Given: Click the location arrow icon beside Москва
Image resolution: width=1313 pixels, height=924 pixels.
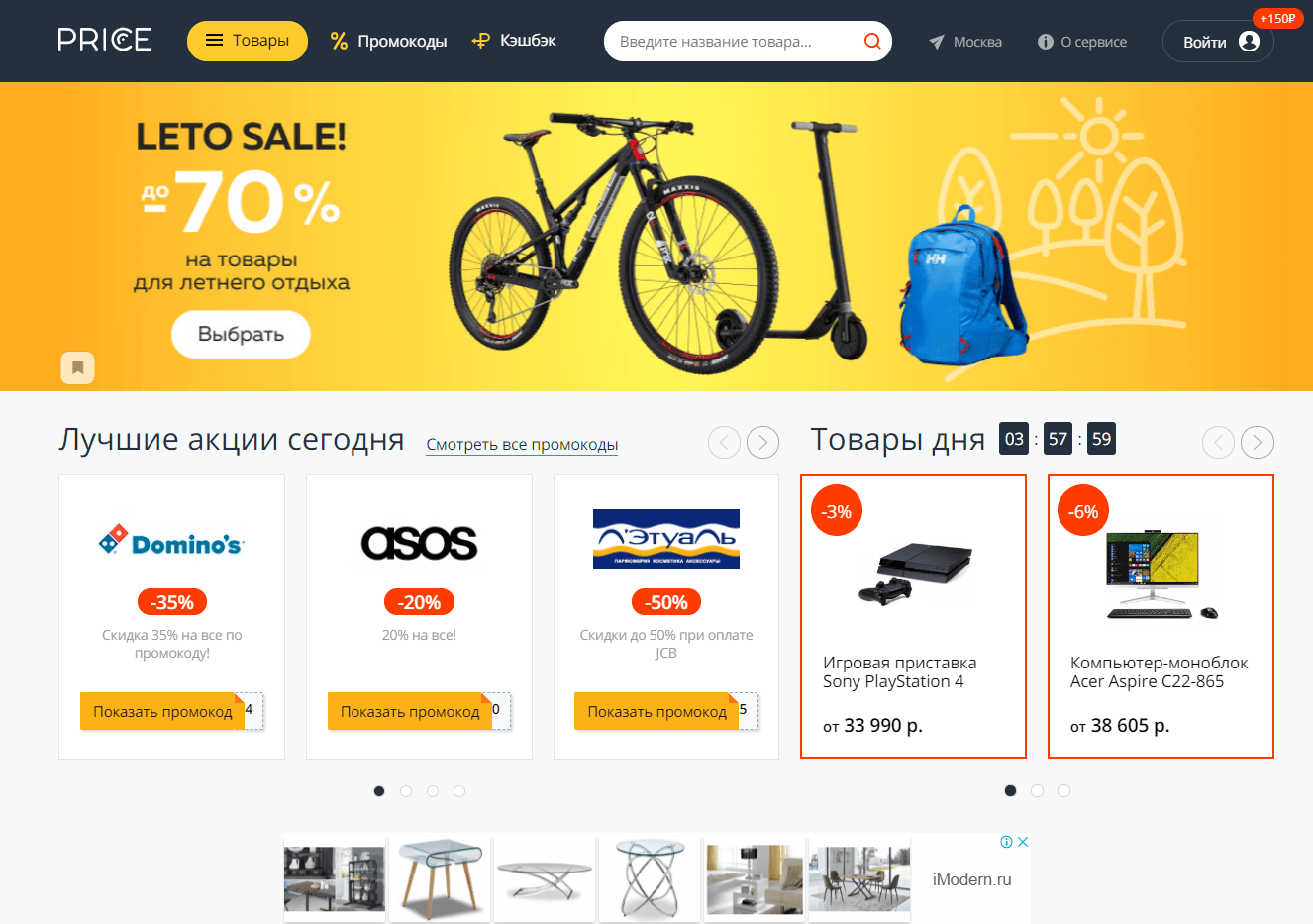Looking at the screenshot, I should click(x=937, y=42).
